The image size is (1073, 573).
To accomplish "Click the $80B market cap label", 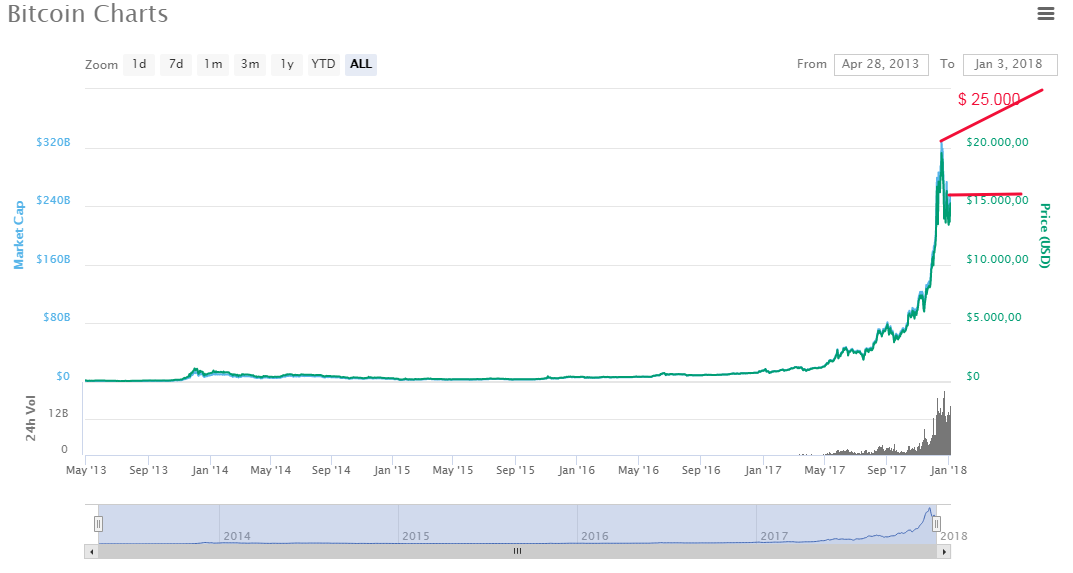I will [x=57, y=318].
